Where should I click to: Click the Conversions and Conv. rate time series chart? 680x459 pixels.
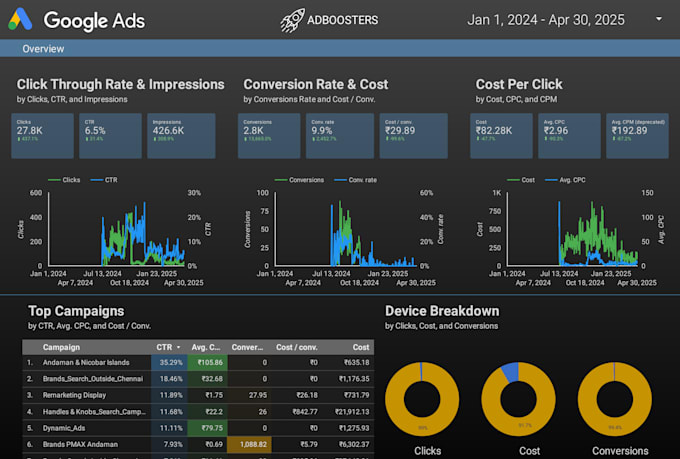pyautogui.click(x=344, y=230)
